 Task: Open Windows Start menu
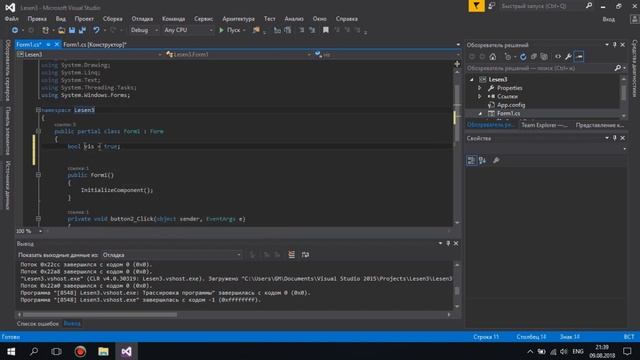click(x=11, y=351)
